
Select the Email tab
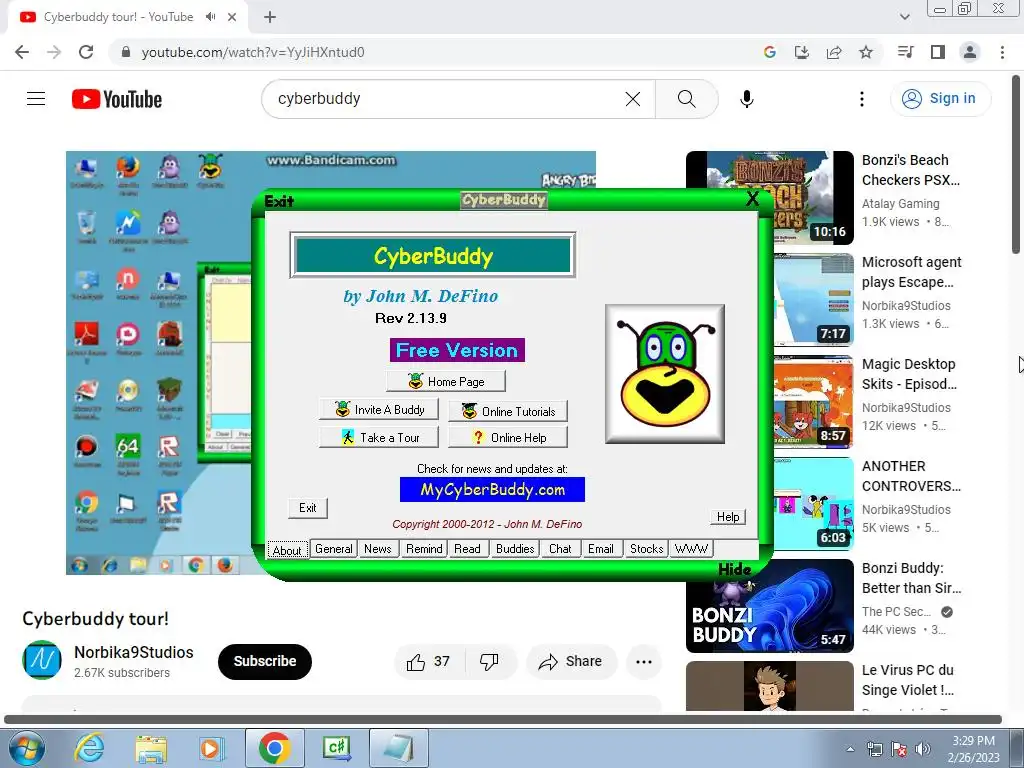(x=601, y=549)
